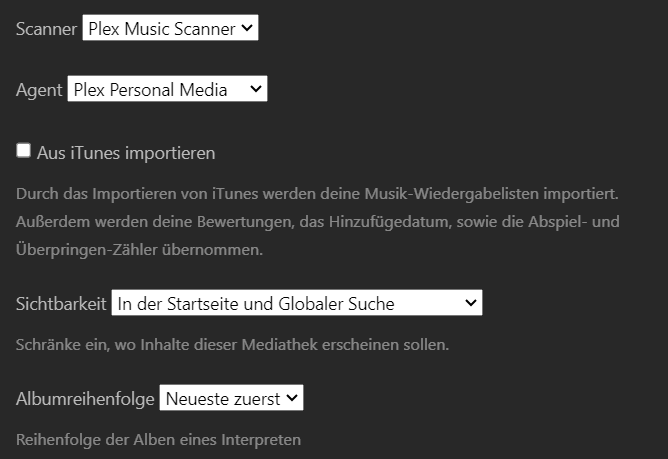The height and width of the screenshot is (459, 668).
Task: Click the selected value 'In der Startseite und Globaler Suche'
Action: [x=255, y=303]
